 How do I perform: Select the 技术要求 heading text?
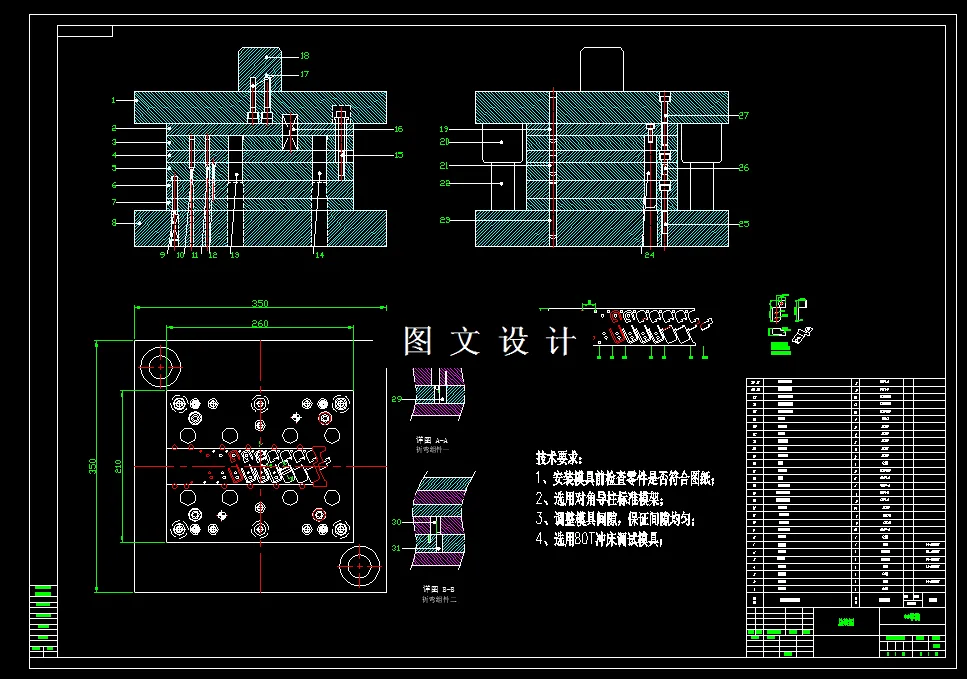coord(559,458)
